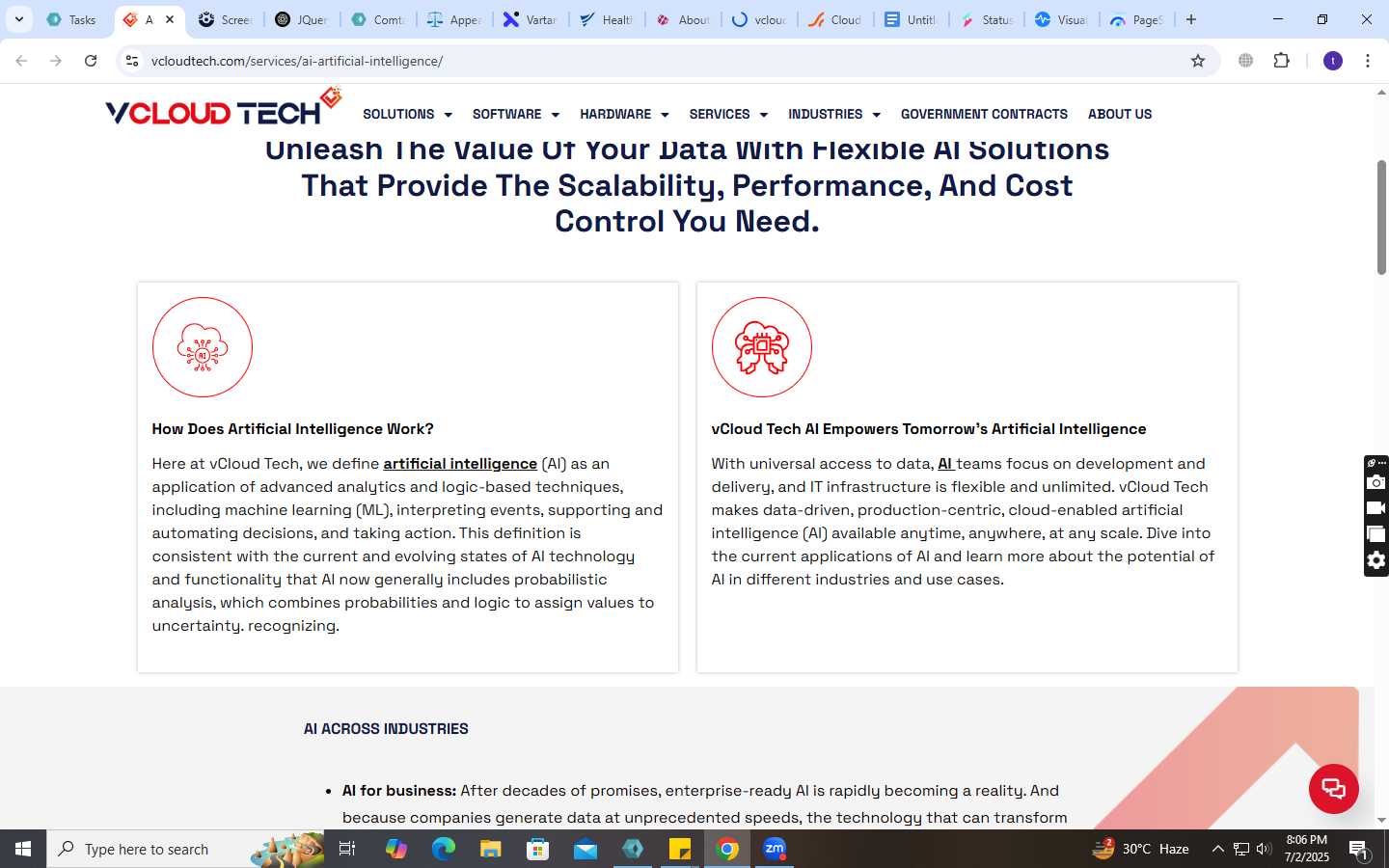1389x868 pixels.
Task: Launch Microsoft Edge from taskbar
Action: pyautogui.click(x=443, y=849)
